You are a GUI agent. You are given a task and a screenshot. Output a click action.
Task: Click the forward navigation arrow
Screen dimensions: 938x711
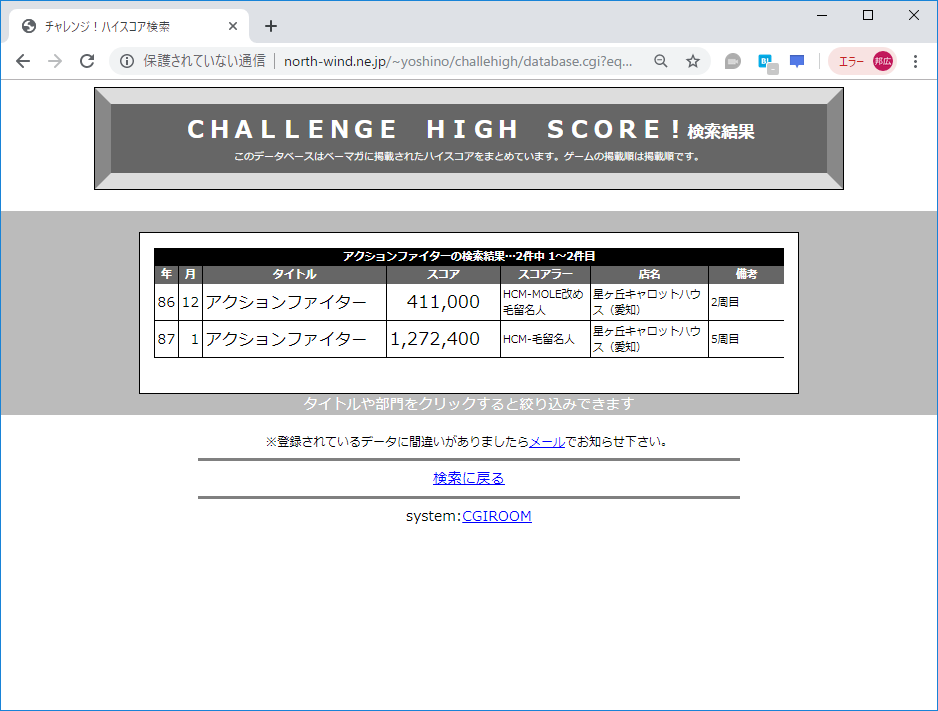pos(55,61)
